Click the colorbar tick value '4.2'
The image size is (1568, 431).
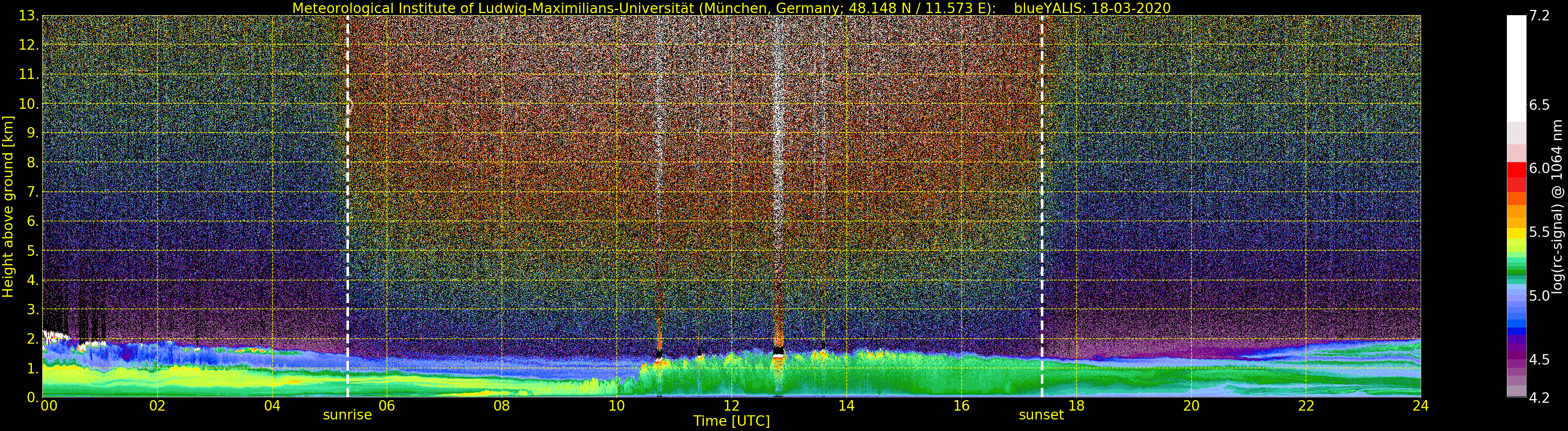pyautogui.click(x=1539, y=398)
